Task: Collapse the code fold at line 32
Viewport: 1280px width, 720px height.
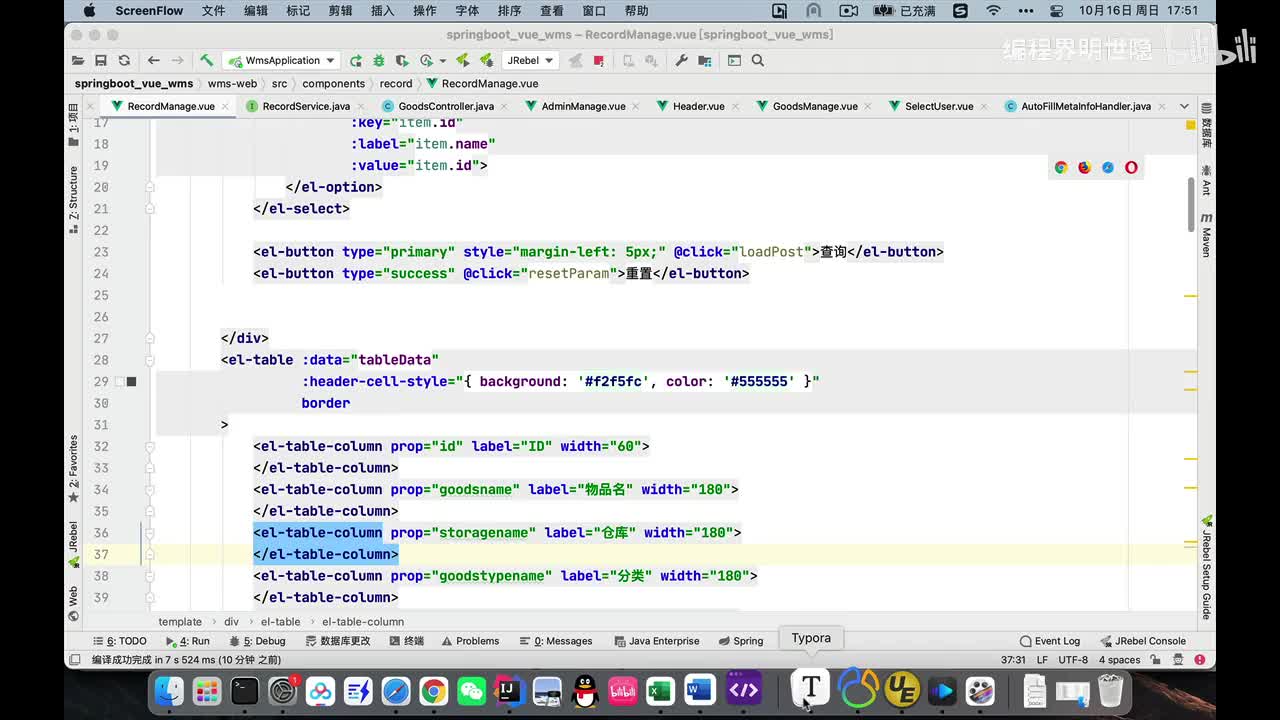Action: [x=150, y=446]
